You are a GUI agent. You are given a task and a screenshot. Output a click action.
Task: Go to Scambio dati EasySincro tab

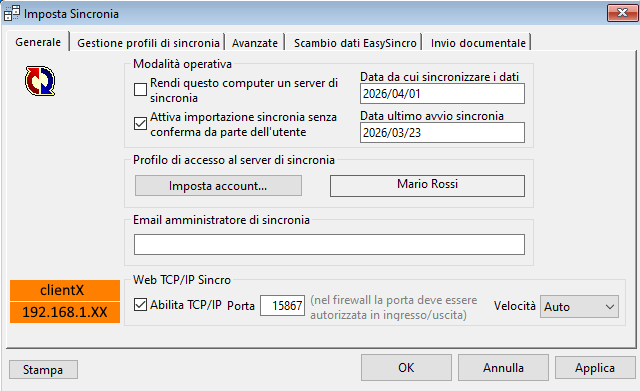(x=355, y=43)
